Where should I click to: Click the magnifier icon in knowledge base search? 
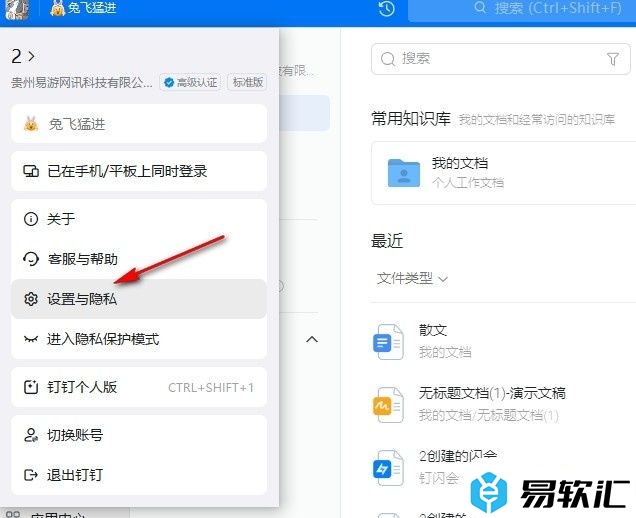click(x=388, y=59)
